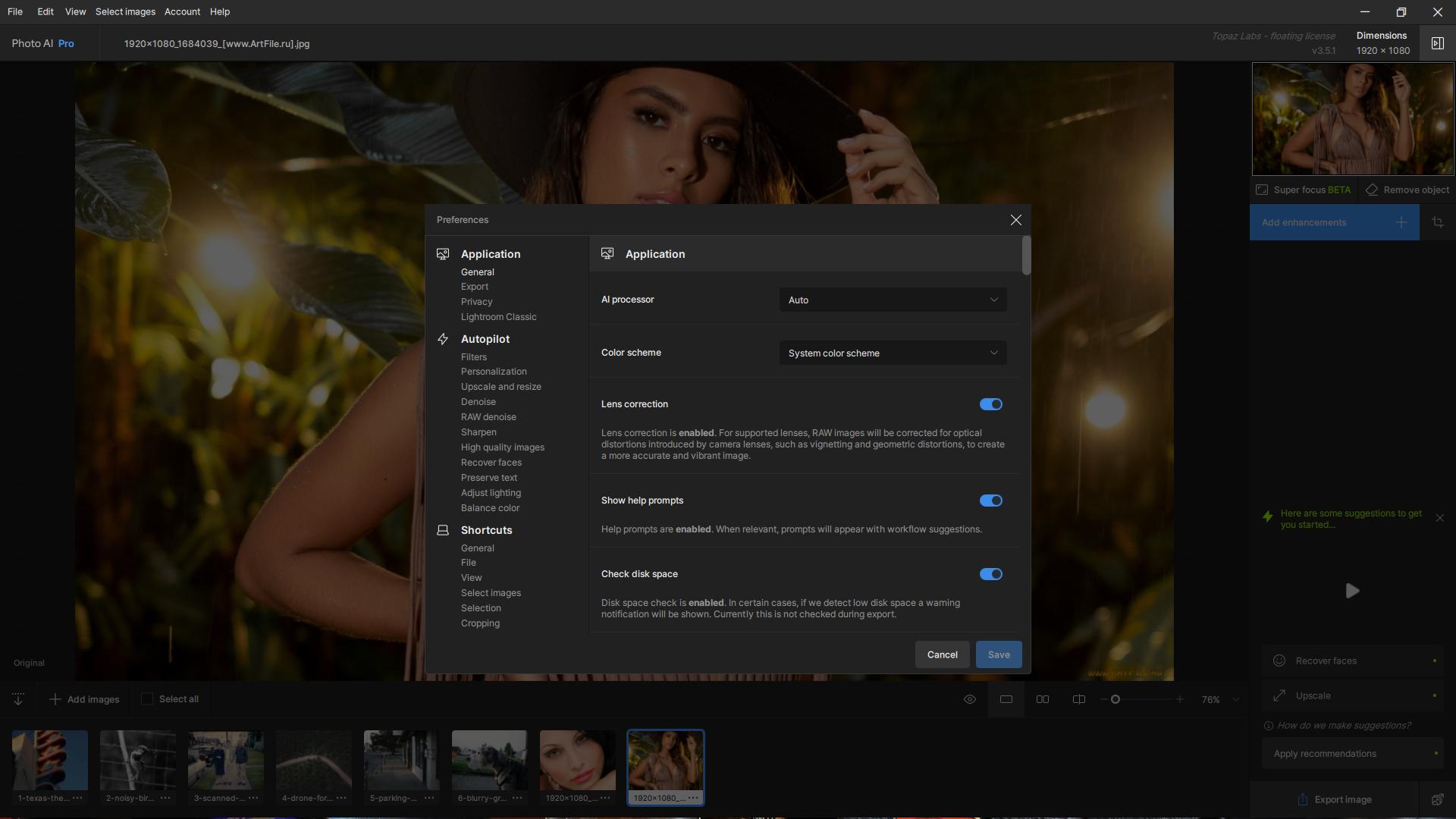Switch to split view icon
This screenshot has width=1456, height=819.
tap(1078, 699)
